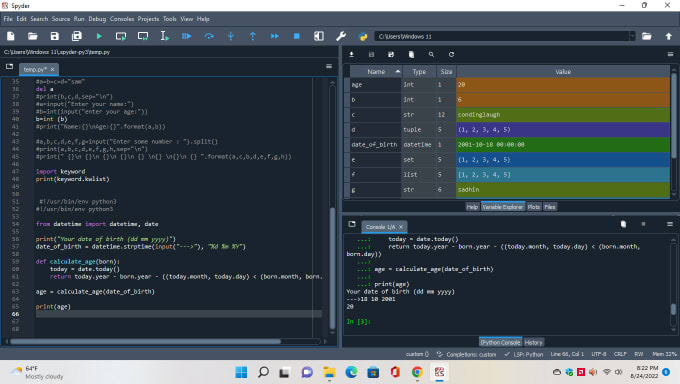Viewport: 680px width, 384px height.
Task: Click the editor horizontal scrollbar
Action: (145, 341)
